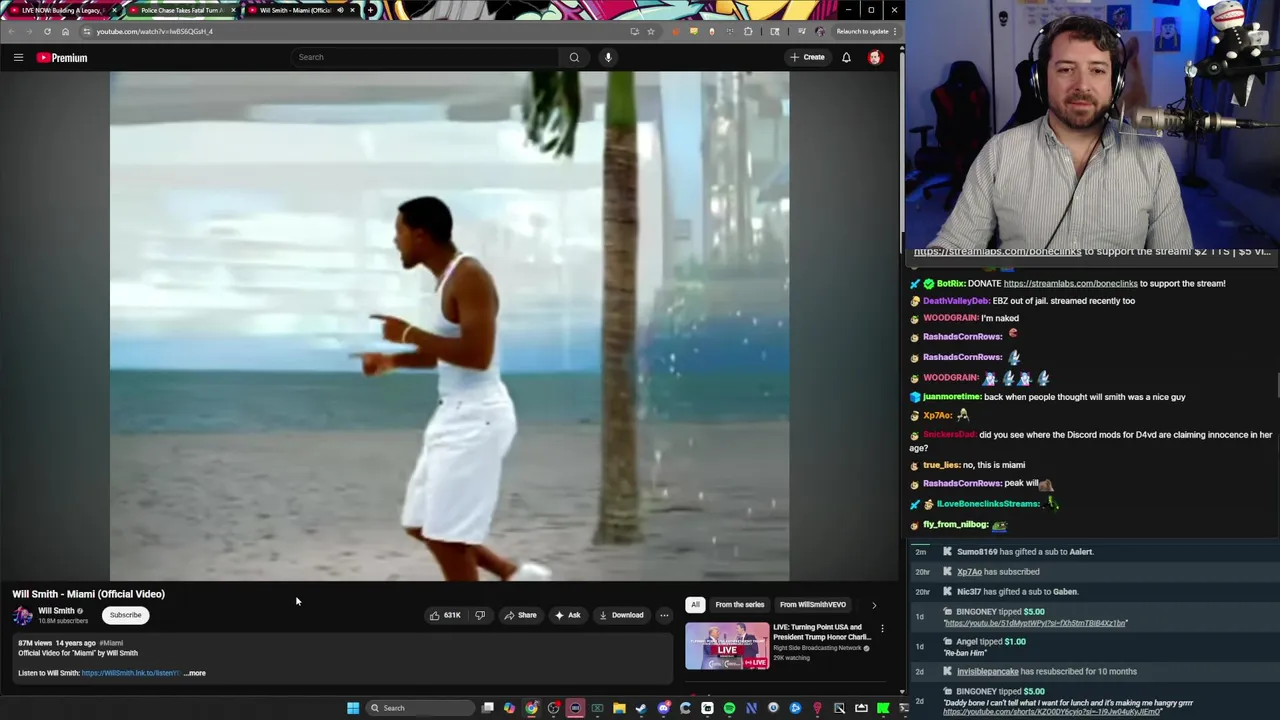The height and width of the screenshot is (720, 1280).
Task: Open Turning Point USA live thumbnail
Action: (x=727, y=646)
